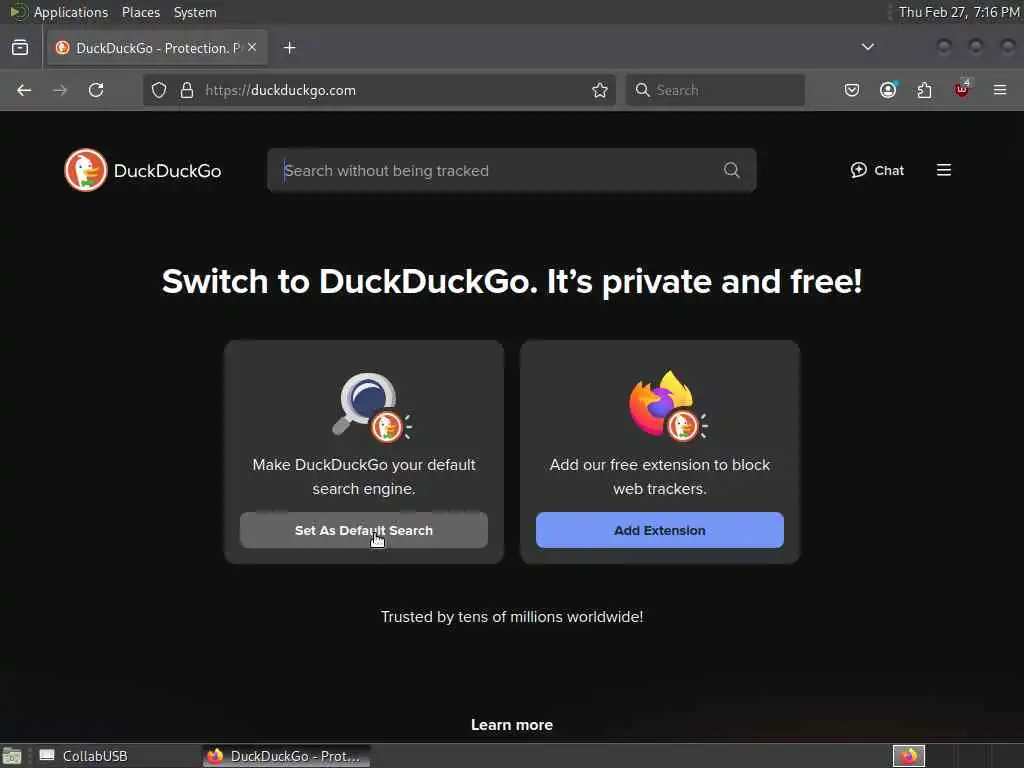Open Firefox account profile icon
Image resolution: width=1024 pixels, height=768 pixels.
pyautogui.click(x=888, y=90)
